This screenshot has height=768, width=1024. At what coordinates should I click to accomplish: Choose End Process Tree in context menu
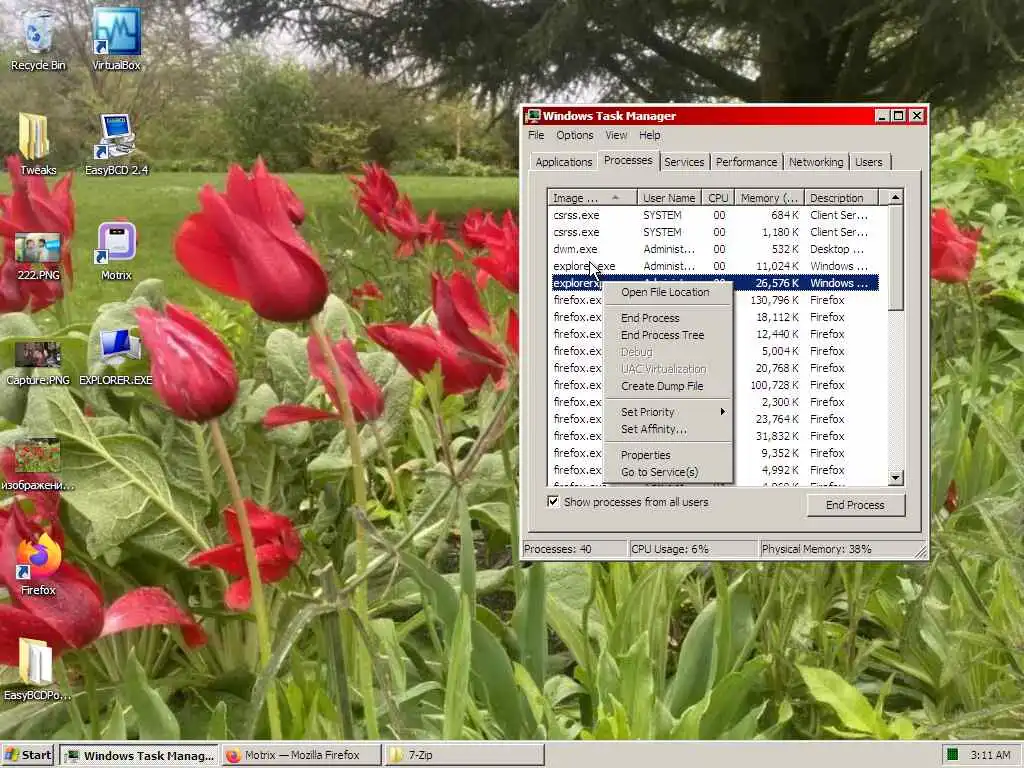667,335
